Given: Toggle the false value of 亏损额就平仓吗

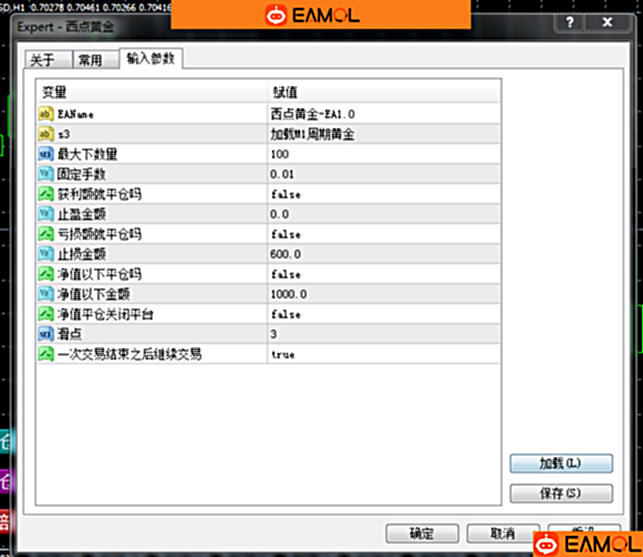Looking at the screenshot, I should point(285,234).
